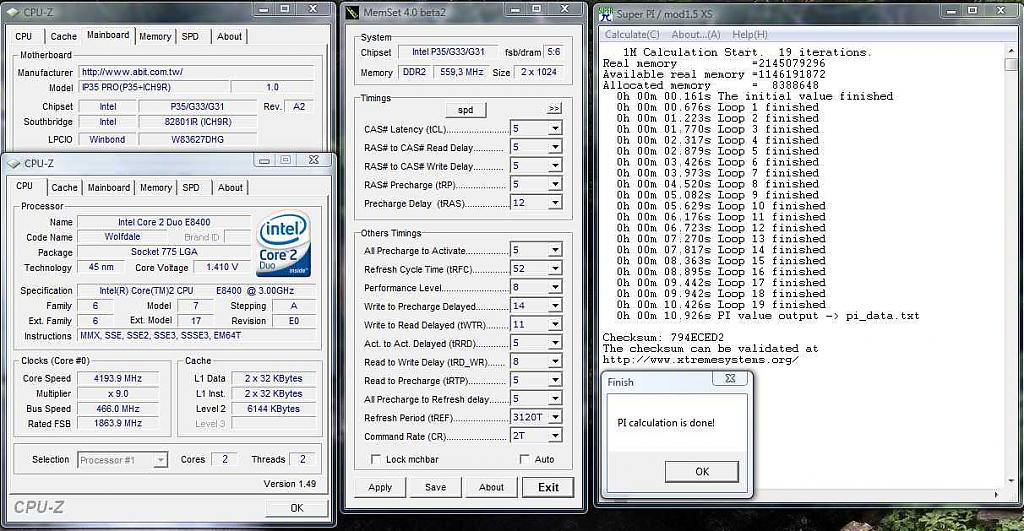This screenshot has width=1024, height=531.
Task: Tick the Auto checkbox in MemSet
Action: point(524,459)
